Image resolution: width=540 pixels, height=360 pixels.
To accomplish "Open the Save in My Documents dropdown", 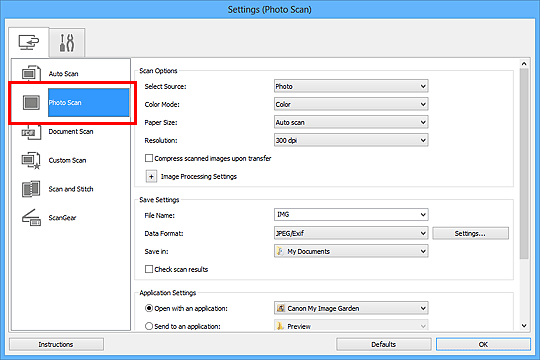I will 351,251.
